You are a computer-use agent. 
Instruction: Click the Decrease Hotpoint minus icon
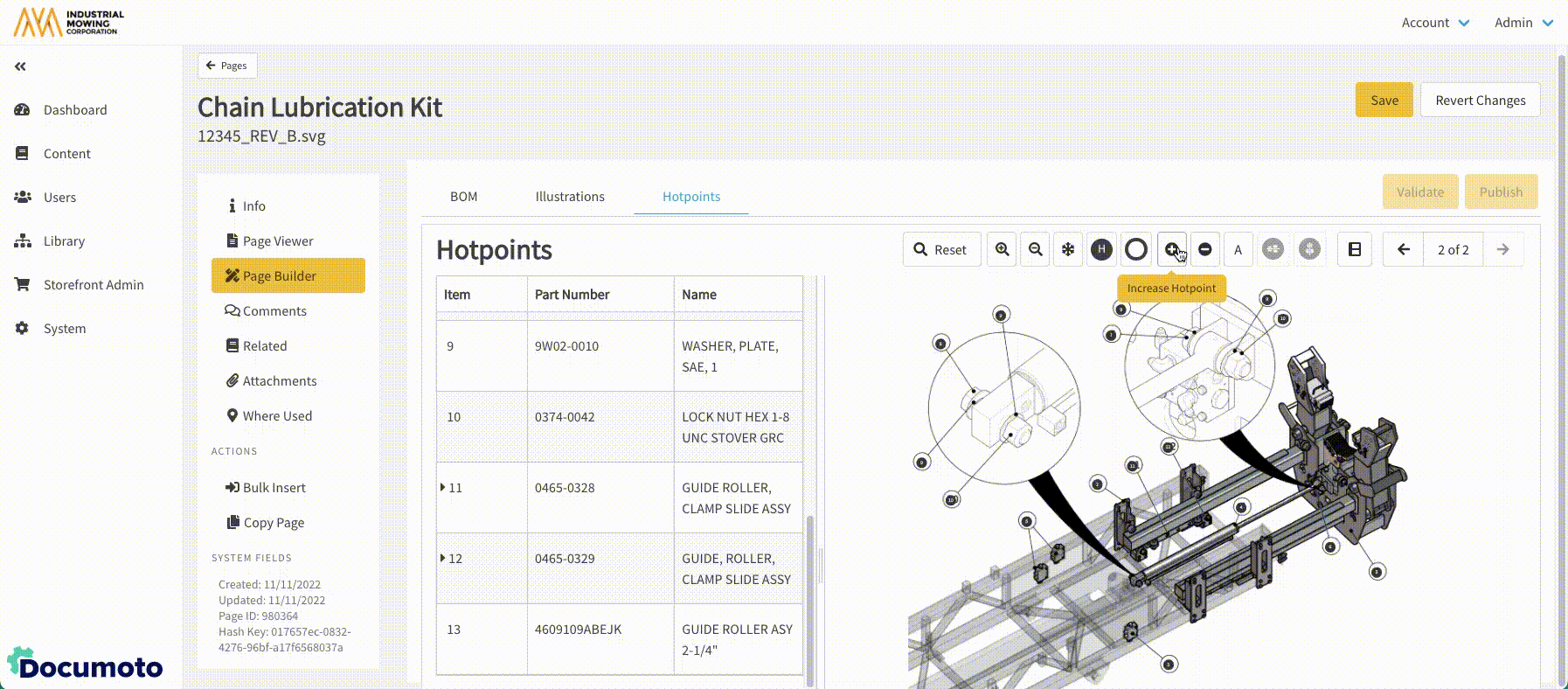(x=1205, y=250)
